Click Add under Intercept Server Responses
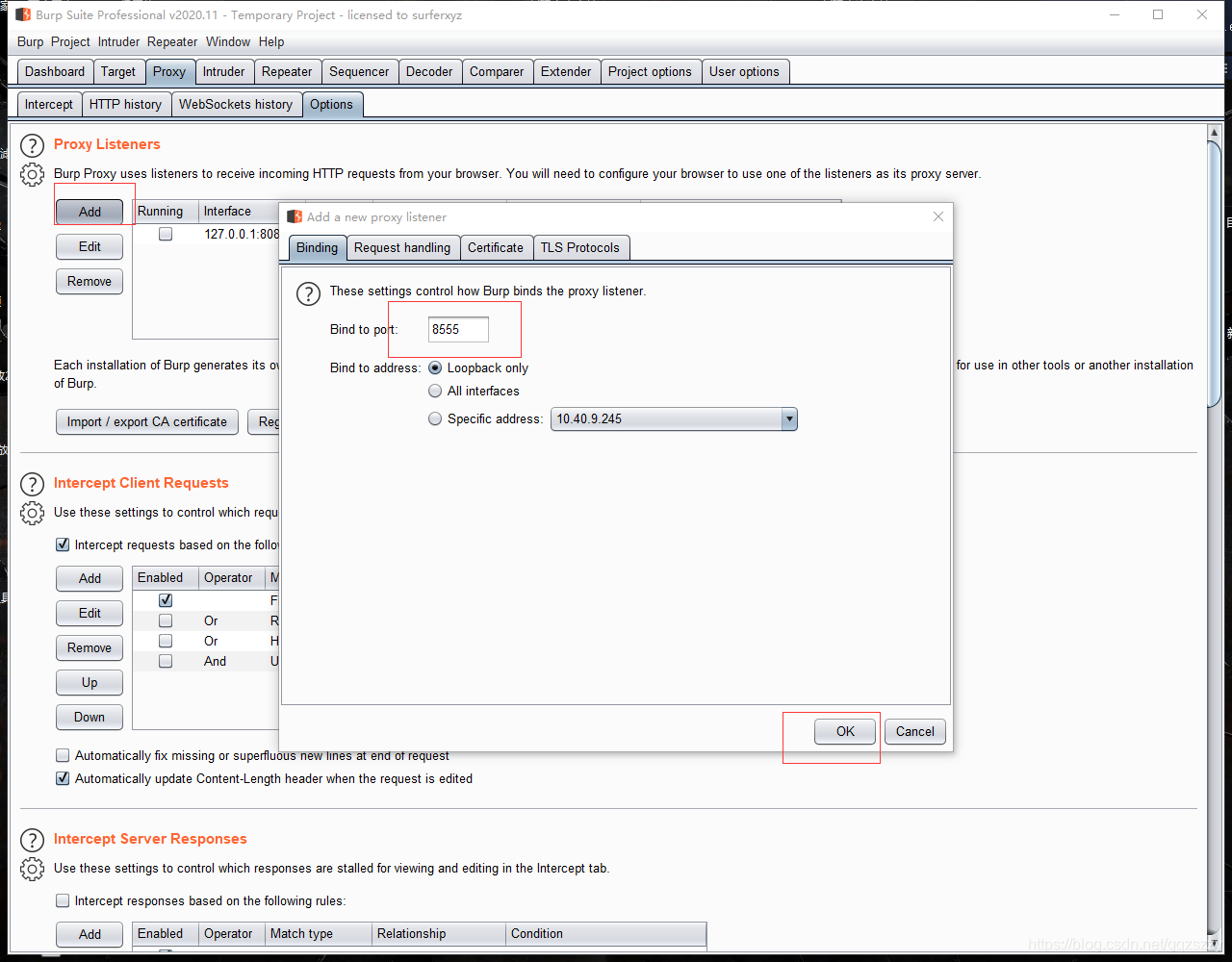 pos(90,934)
